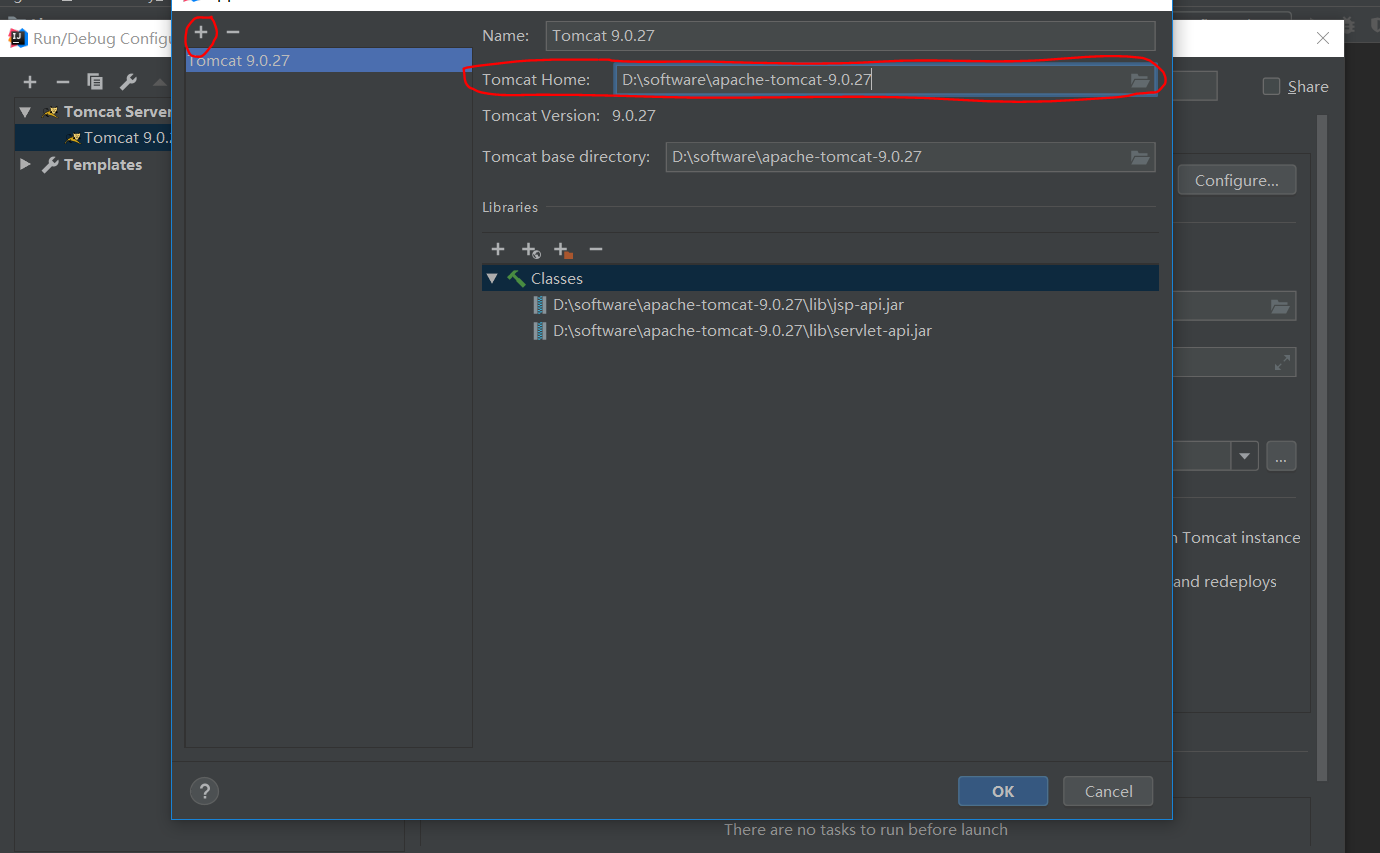This screenshot has height=853, width=1380.
Task: Click folder browse icon in Run/Debug window
Action: [x=1280, y=306]
